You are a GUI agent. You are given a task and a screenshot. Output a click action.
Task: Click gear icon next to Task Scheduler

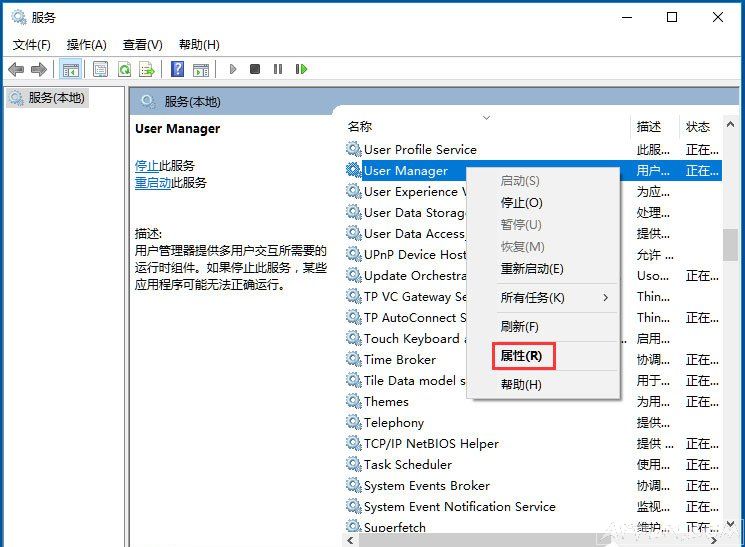(x=353, y=464)
